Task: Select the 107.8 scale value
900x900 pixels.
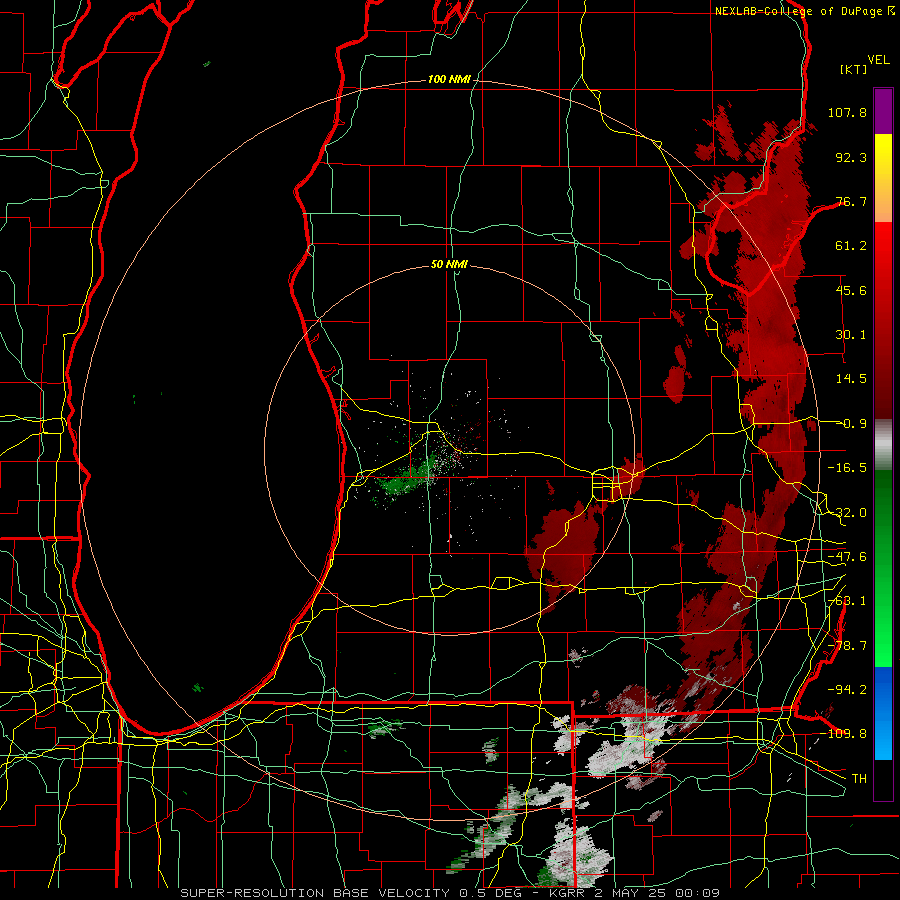Action: pyautogui.click(x=847, y=112)
